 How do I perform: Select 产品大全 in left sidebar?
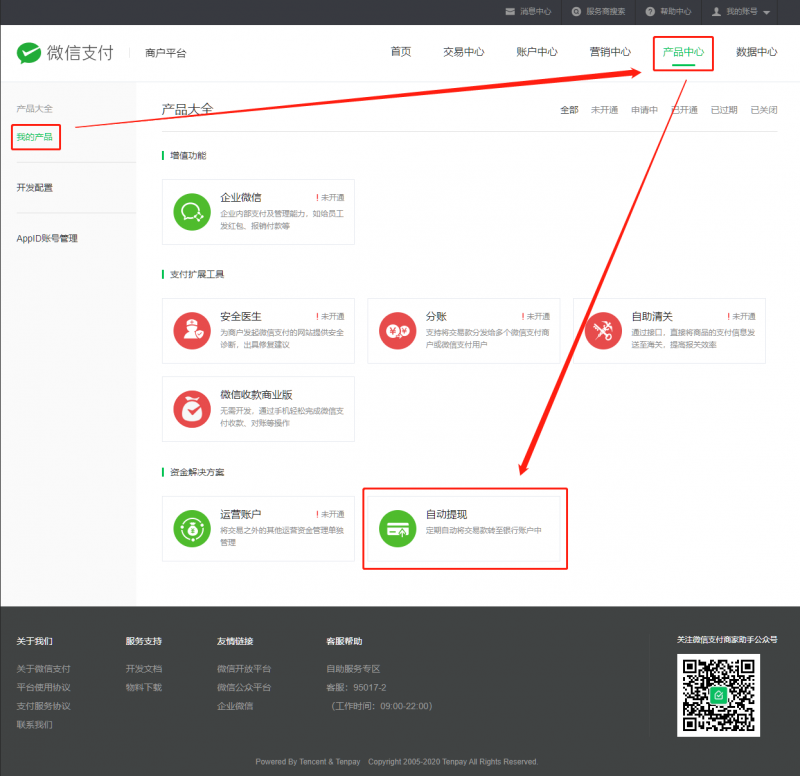pos(34,109)
